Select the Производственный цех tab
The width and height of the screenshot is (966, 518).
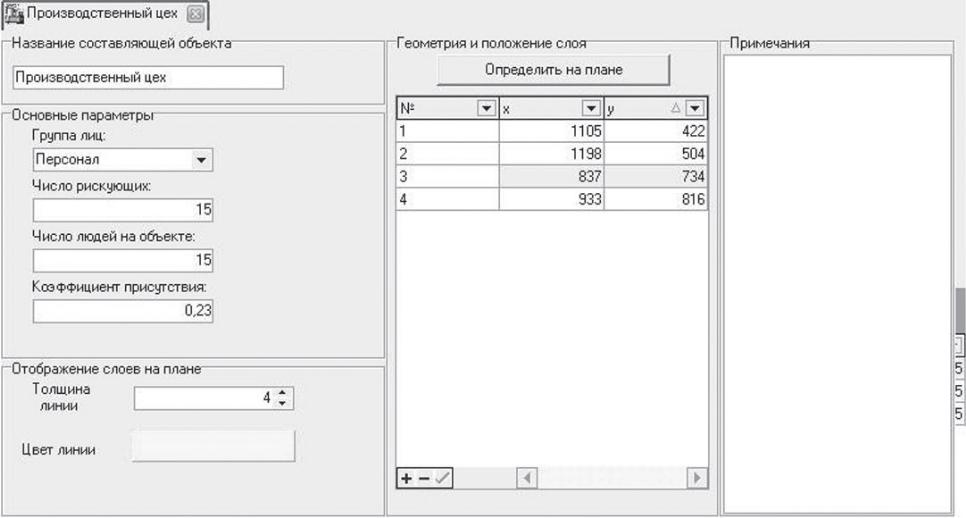(x=105, y=14)
